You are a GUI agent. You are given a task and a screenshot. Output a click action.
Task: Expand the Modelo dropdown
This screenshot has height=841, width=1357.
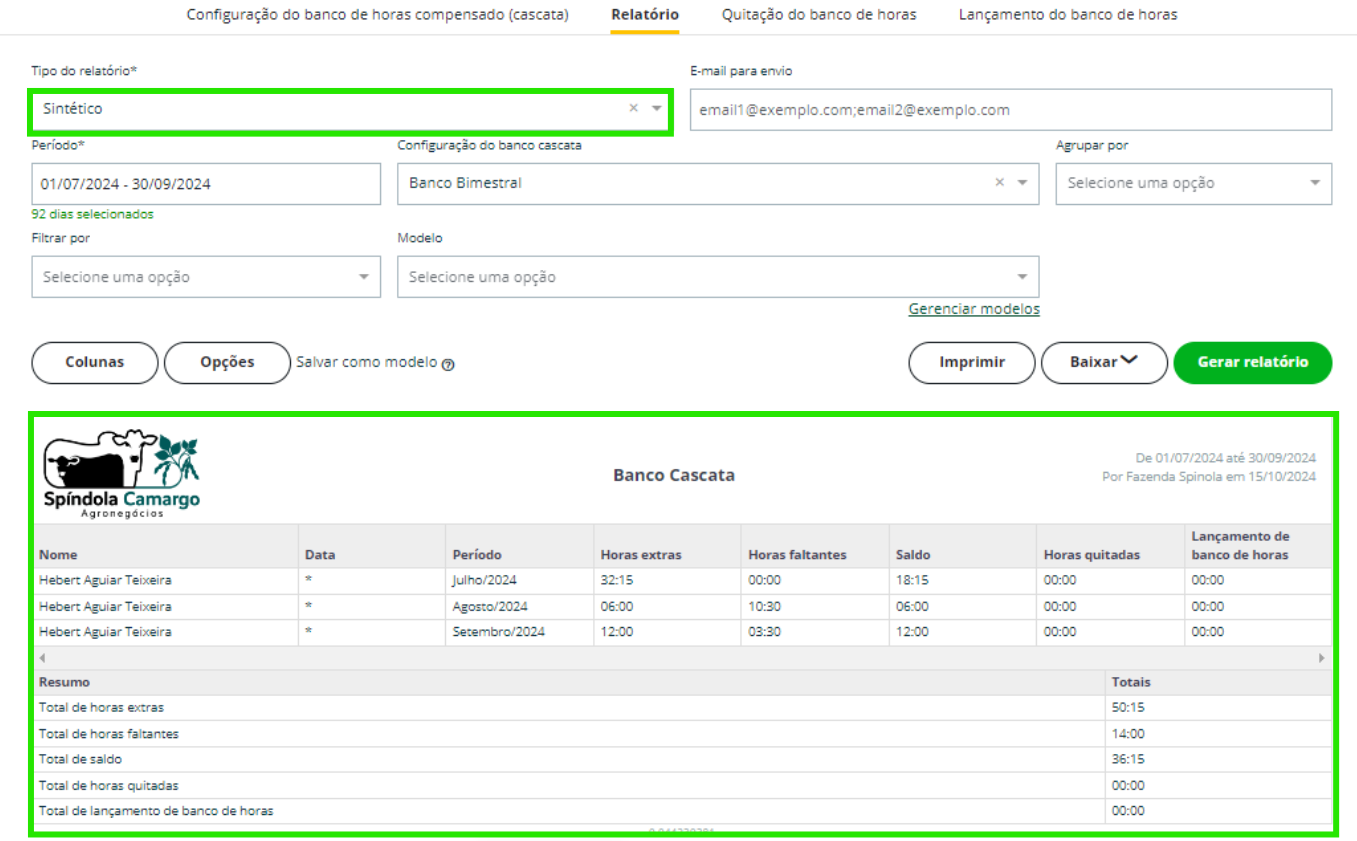[x=1022, y=277]
